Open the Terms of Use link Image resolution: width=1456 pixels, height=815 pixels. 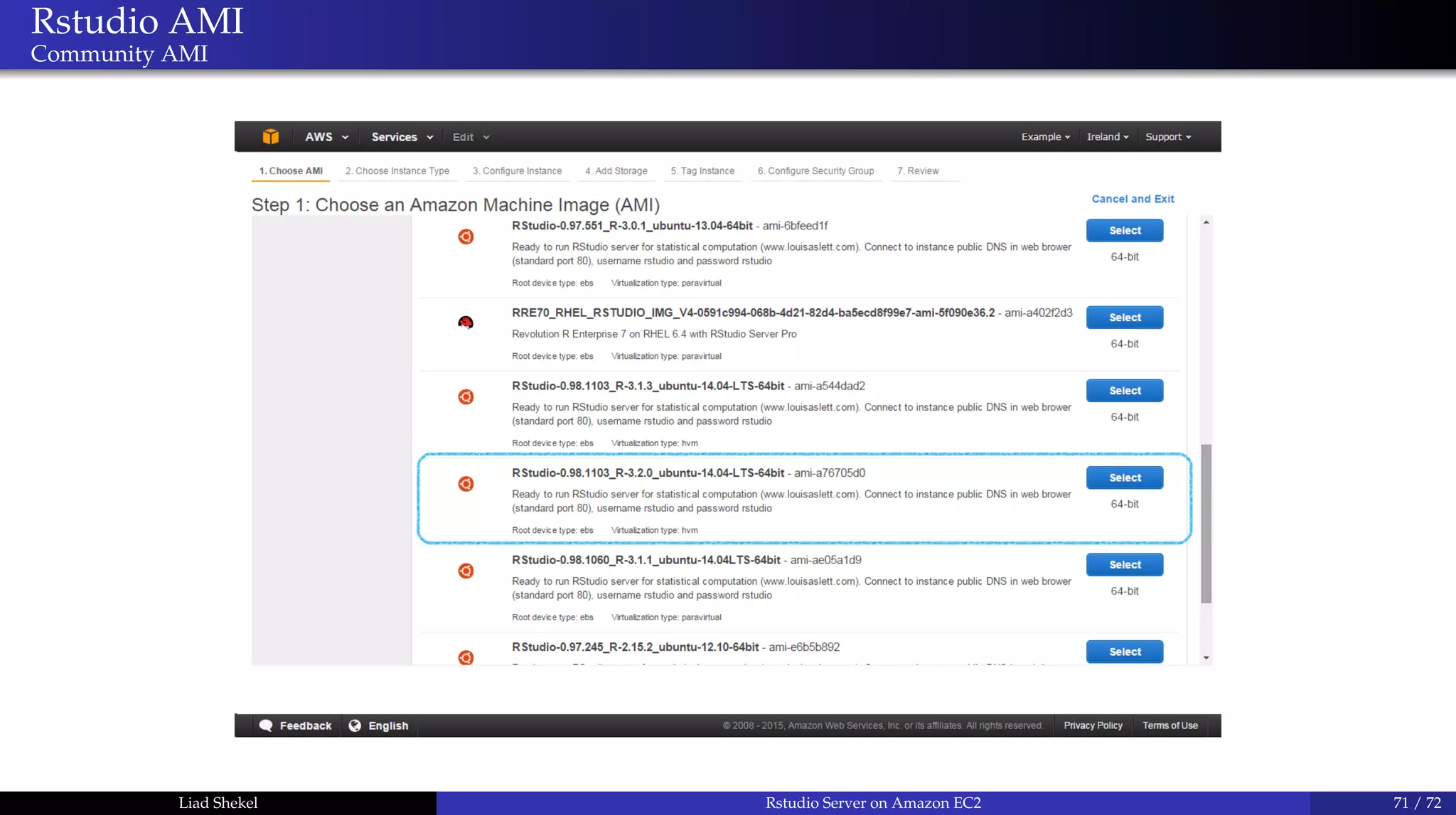point(1169,725)
